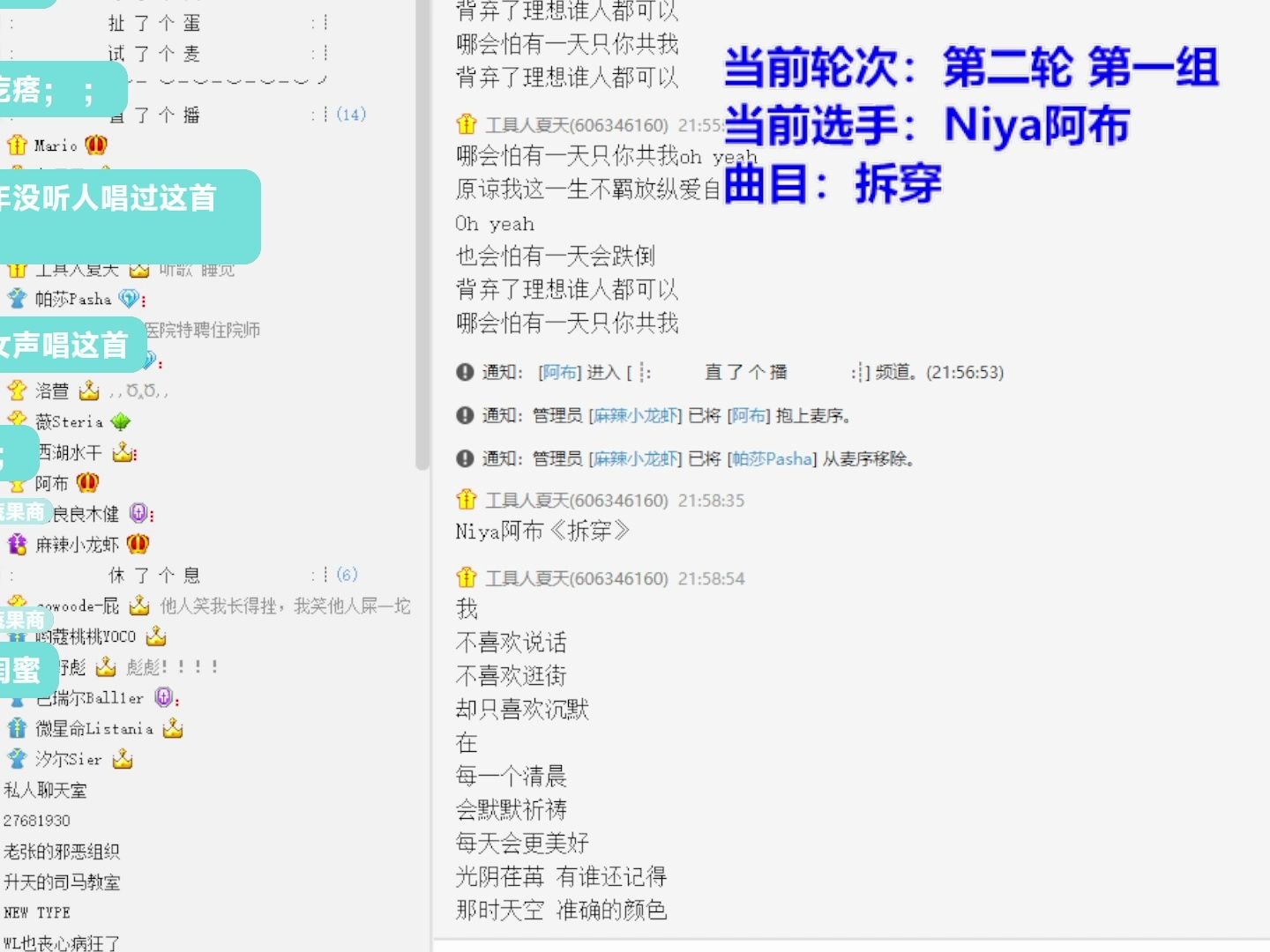Click 微星命Listania's blue shirt avatar icon
This screenshot has width=1270, height=952.
(17, 728)
